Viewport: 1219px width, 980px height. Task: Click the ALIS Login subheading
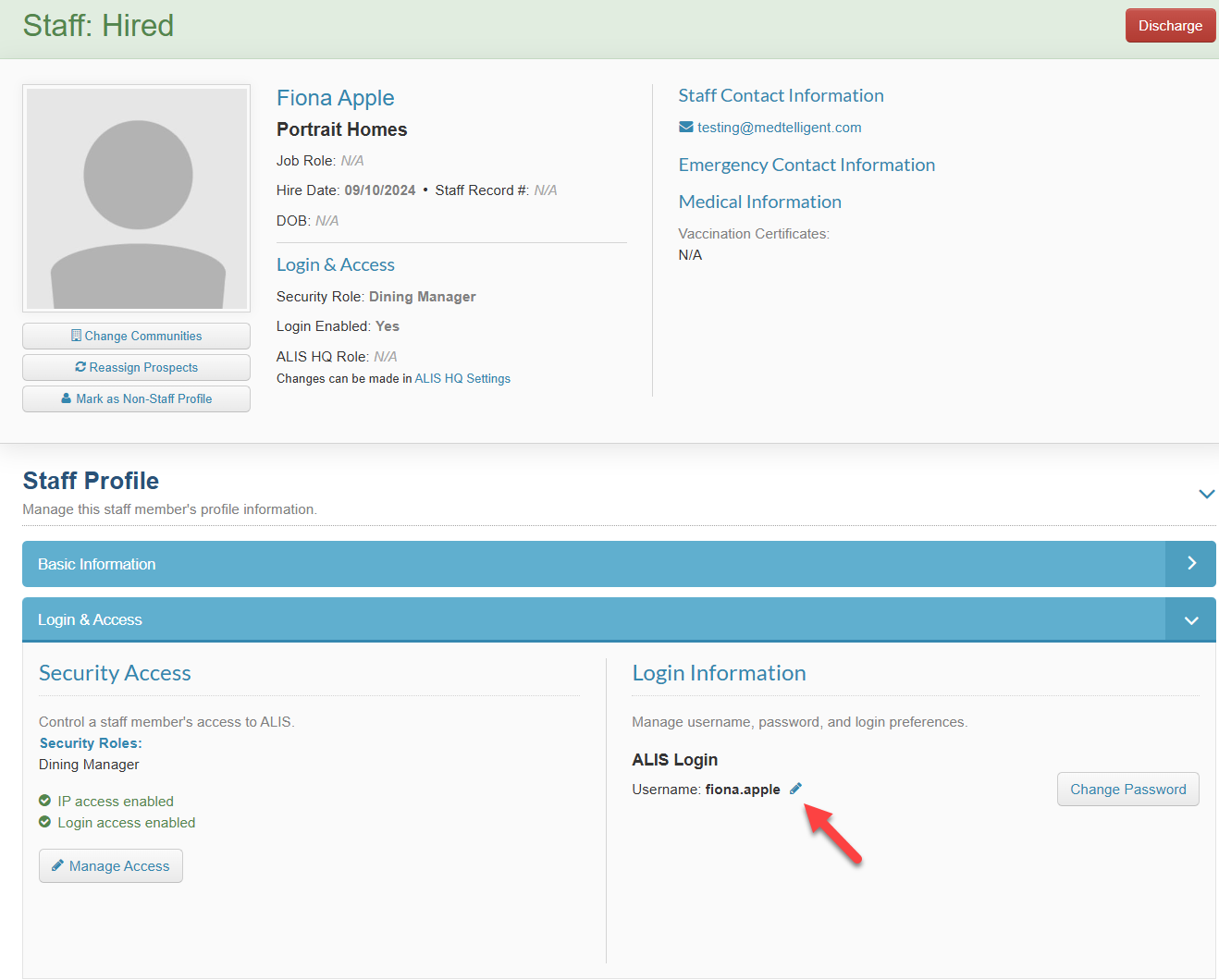pos(674,759)
